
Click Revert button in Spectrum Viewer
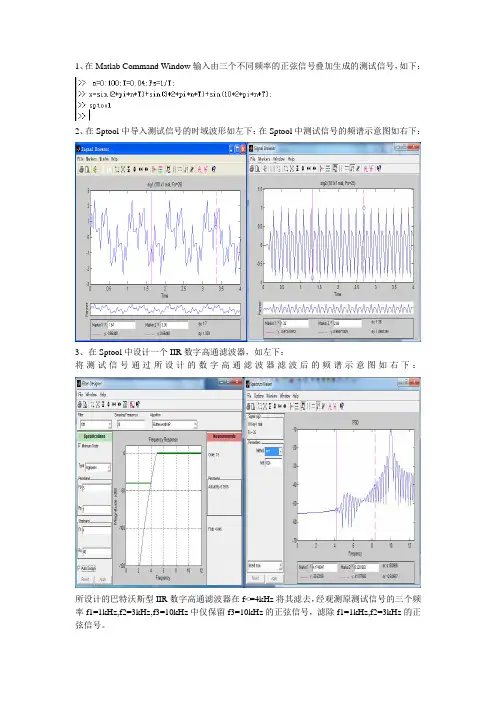pos(255,578)
